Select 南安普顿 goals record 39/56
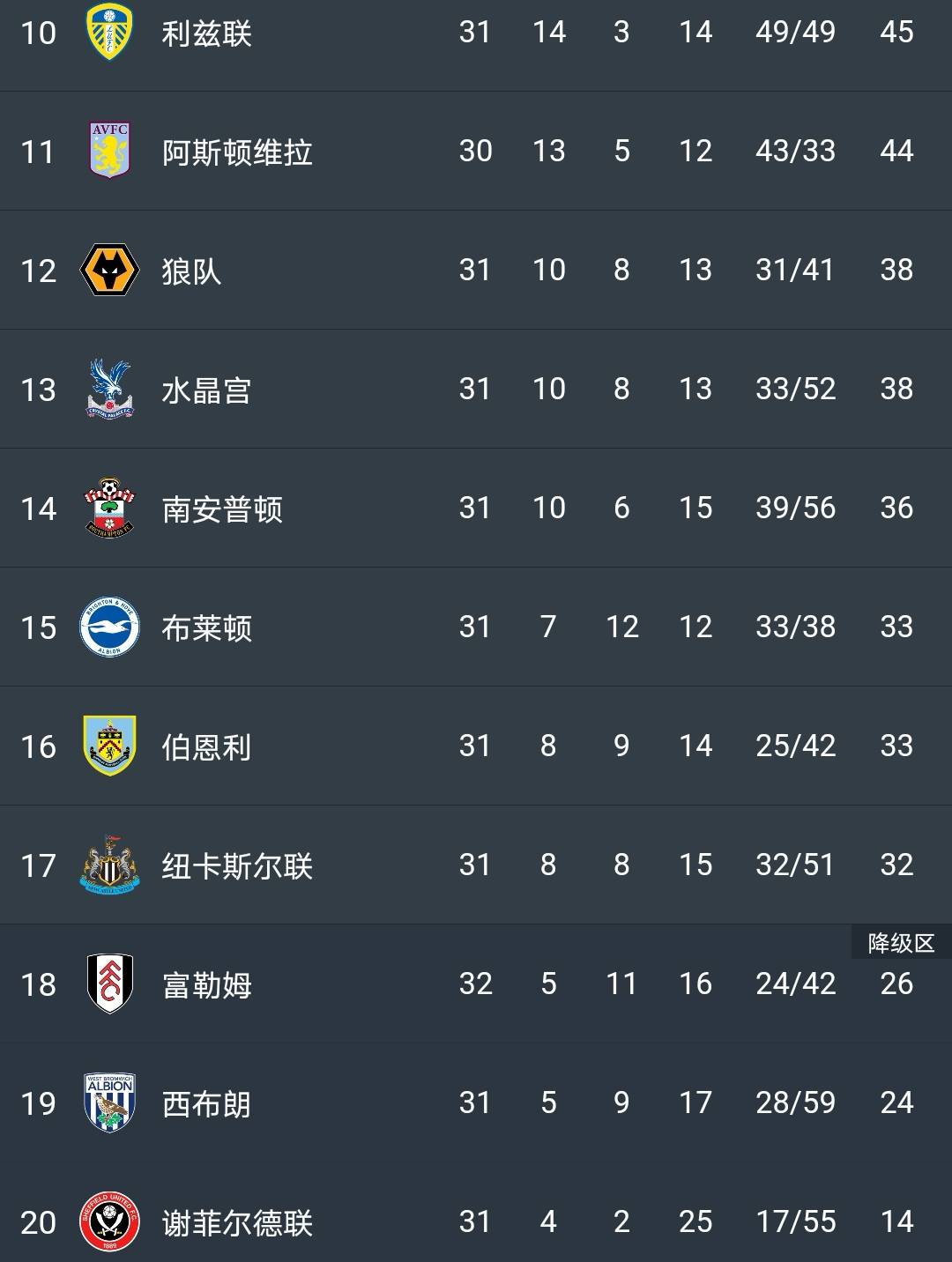 pyautogui.click(x=795, y=508)
